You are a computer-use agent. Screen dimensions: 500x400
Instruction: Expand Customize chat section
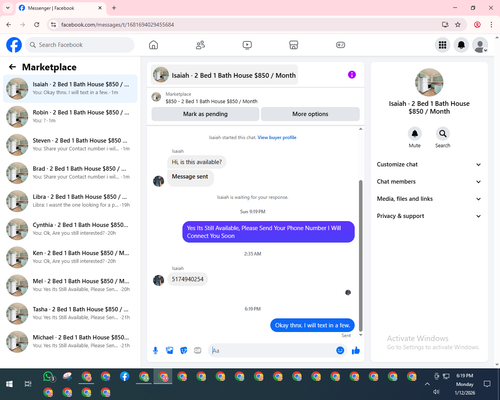(x=429, y=164)
